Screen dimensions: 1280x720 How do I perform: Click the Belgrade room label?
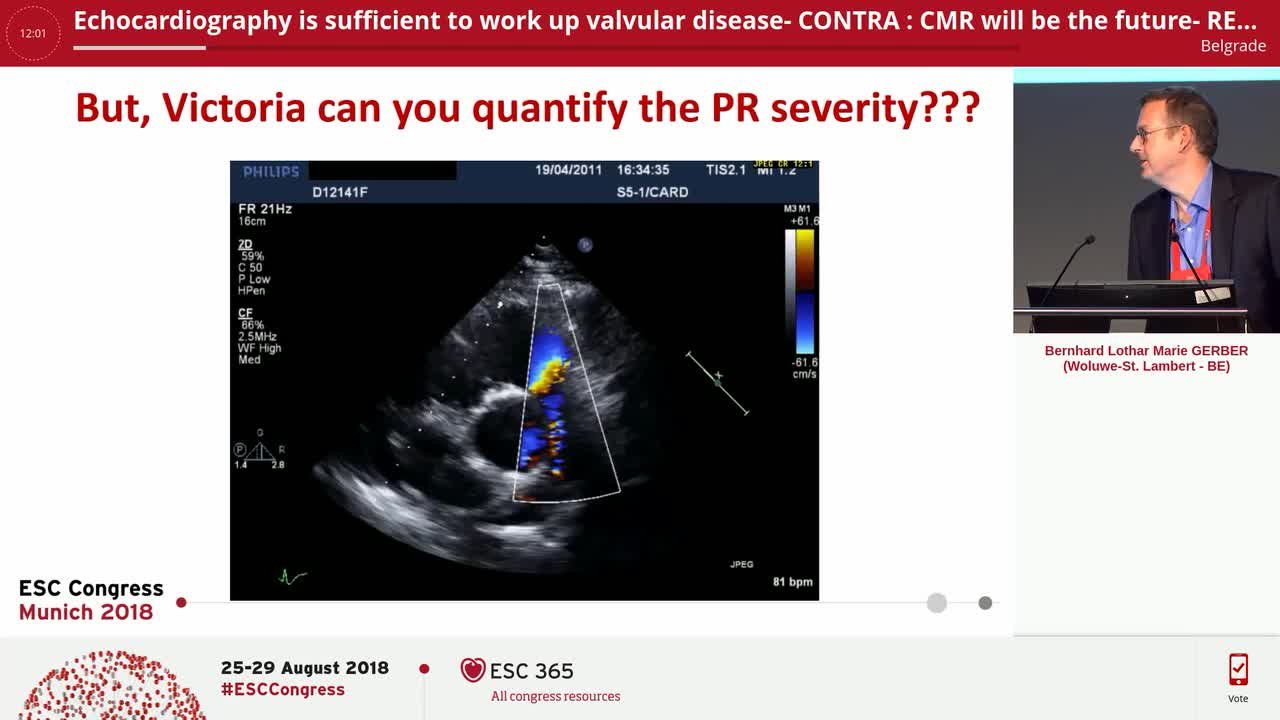click(1233, 46)
